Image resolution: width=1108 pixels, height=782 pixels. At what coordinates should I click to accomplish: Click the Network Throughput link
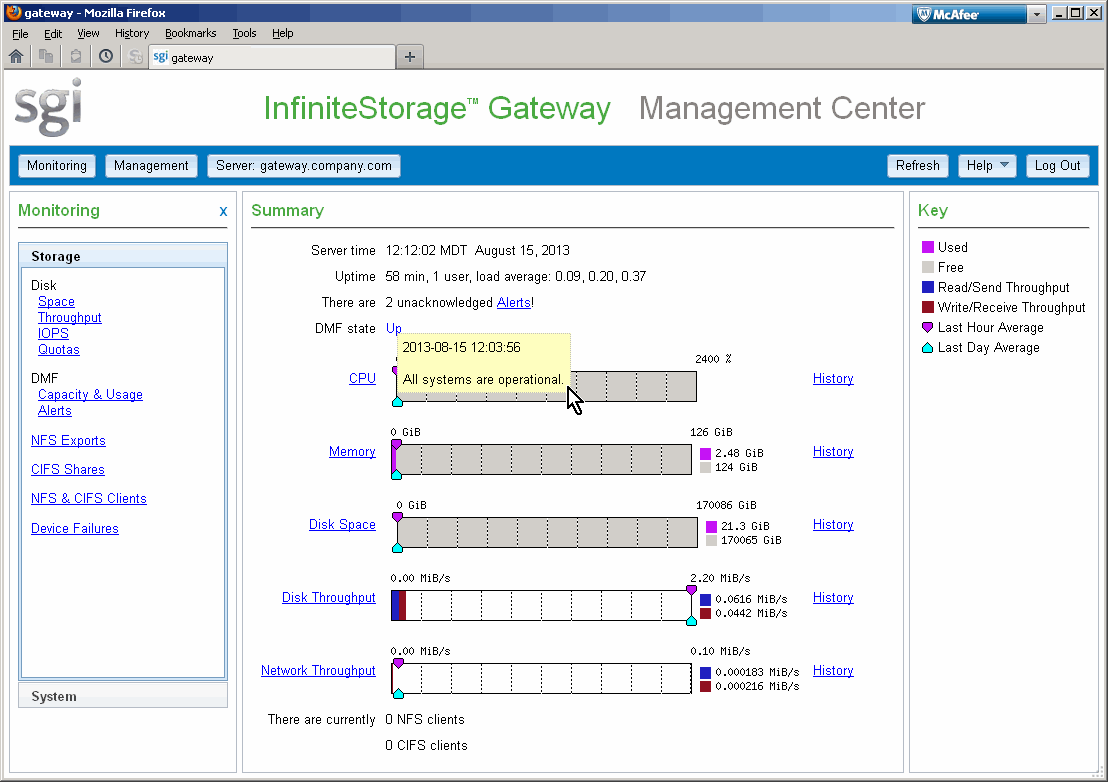pos(318,670)
